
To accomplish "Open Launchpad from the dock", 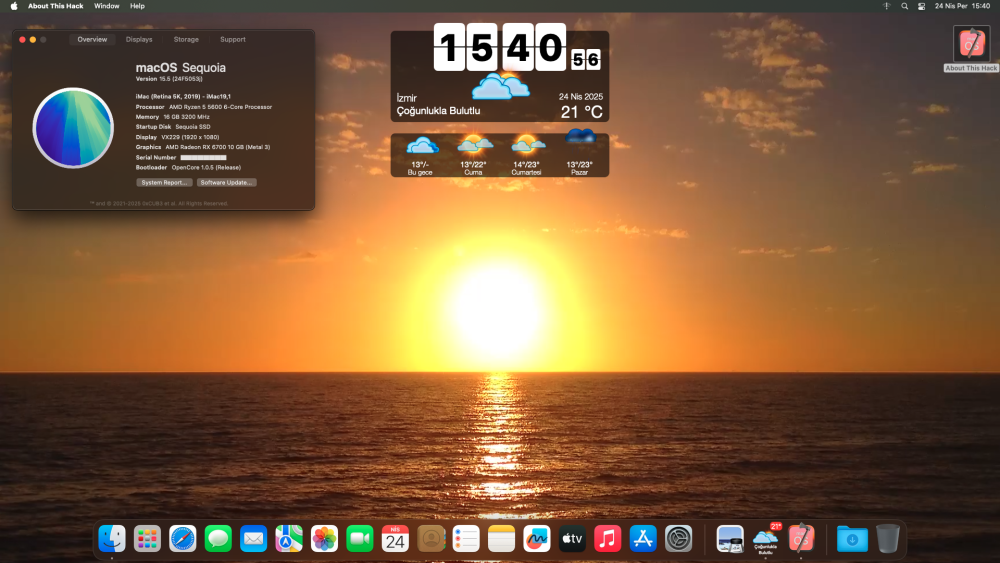I will [147, 539].
